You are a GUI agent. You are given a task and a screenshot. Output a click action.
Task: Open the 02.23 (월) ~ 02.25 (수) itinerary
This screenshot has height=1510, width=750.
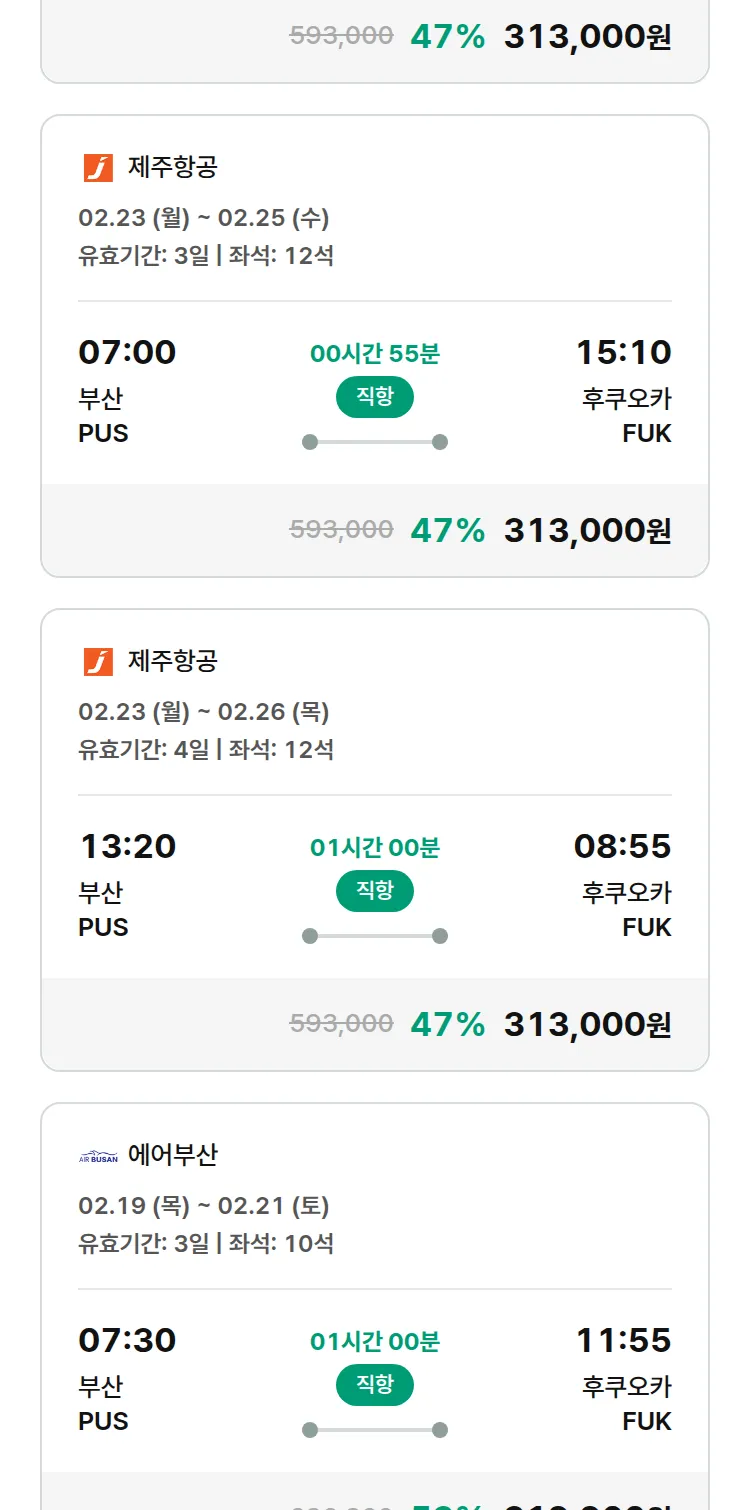pos(204,218)
